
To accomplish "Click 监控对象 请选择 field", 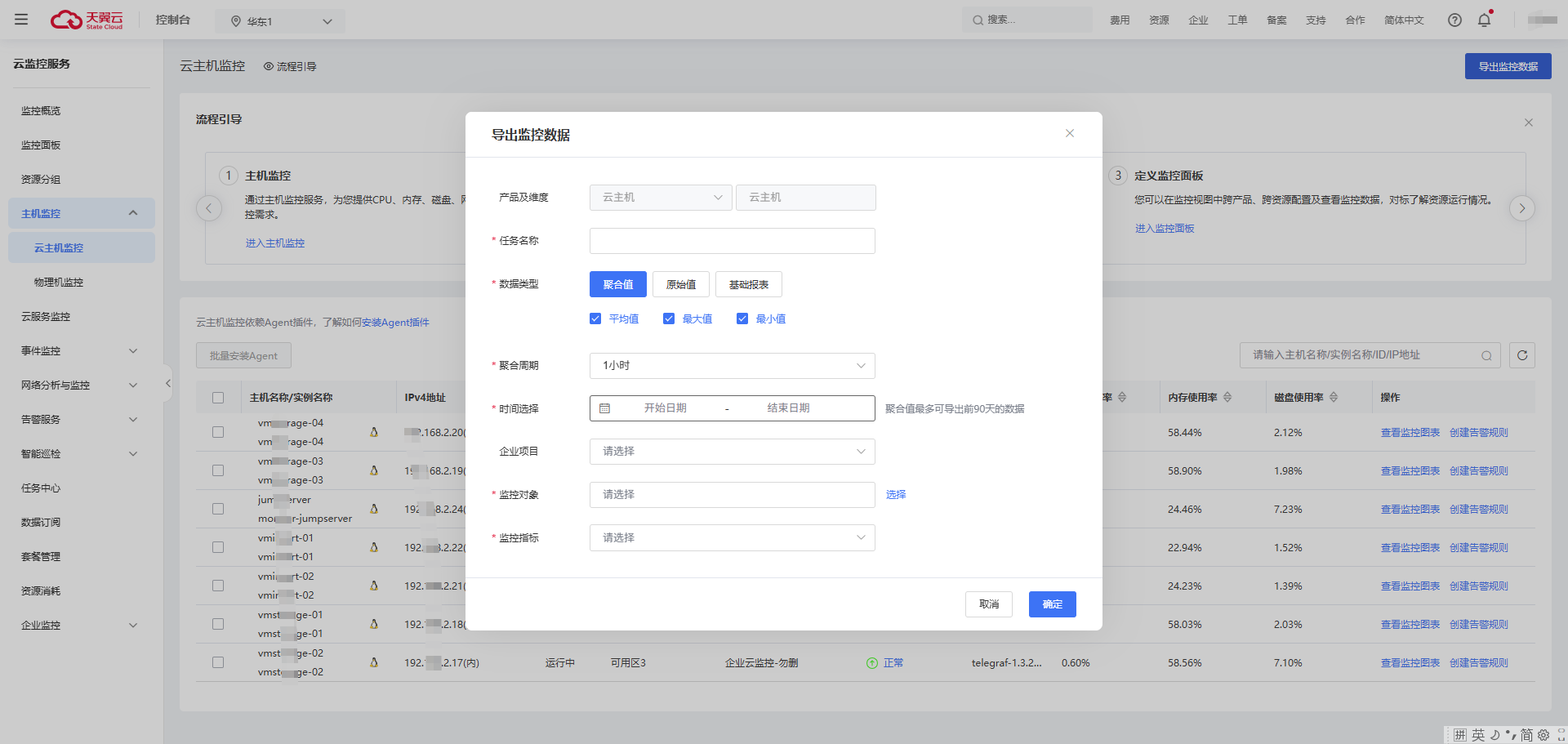I will (x=733, y=495).
